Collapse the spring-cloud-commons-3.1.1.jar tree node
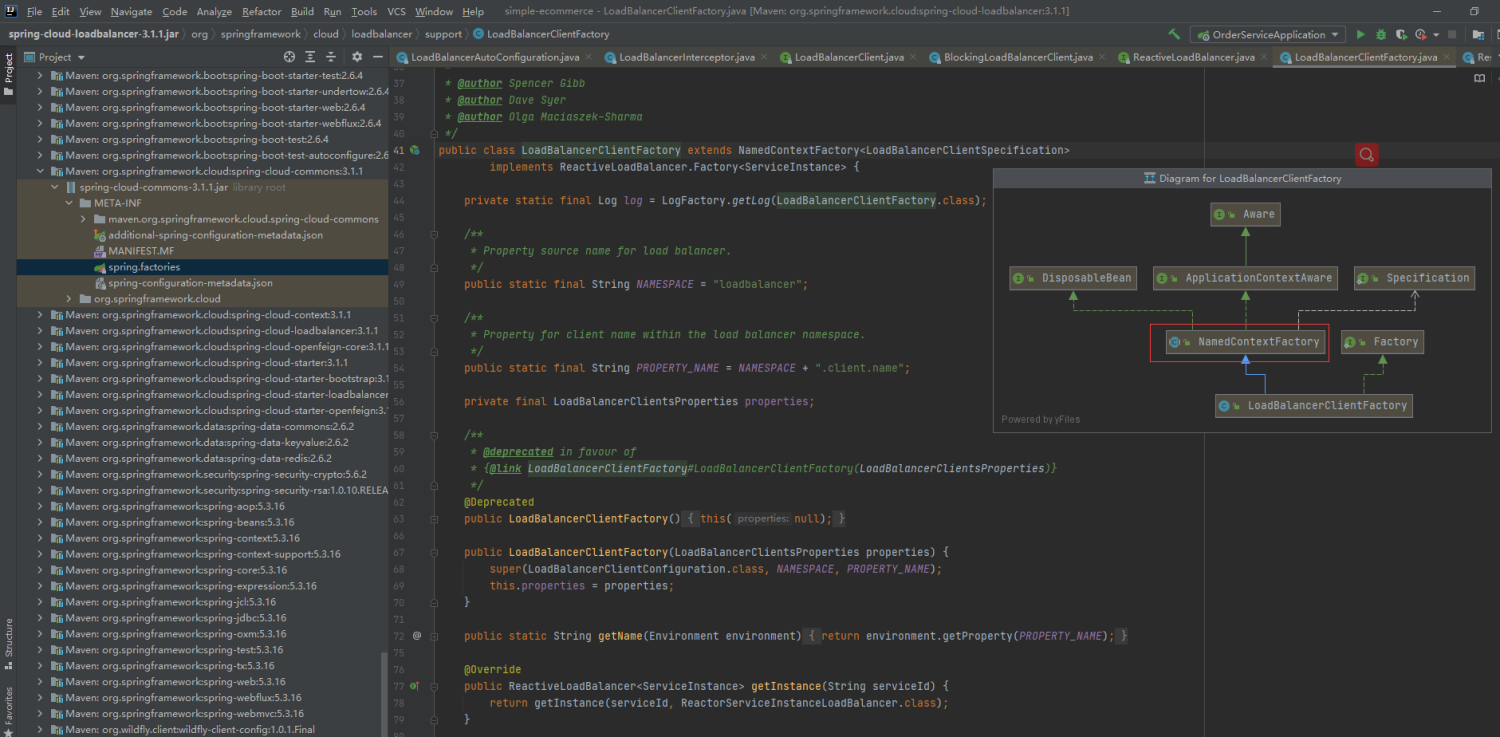Image resolution: width=1500 pixels, height=737 pixels. pos(56,187)
